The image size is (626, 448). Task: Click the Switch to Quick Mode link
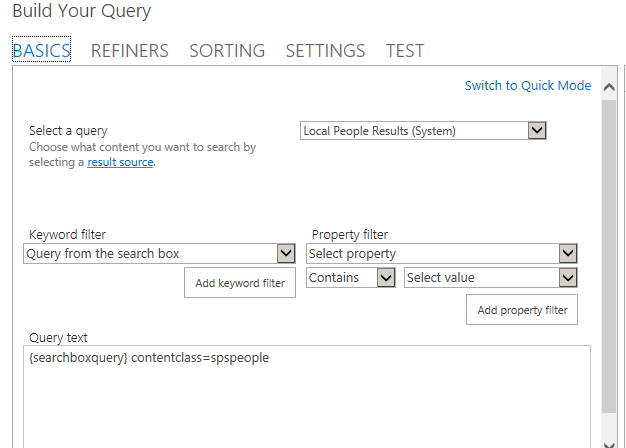pos(527,86)
